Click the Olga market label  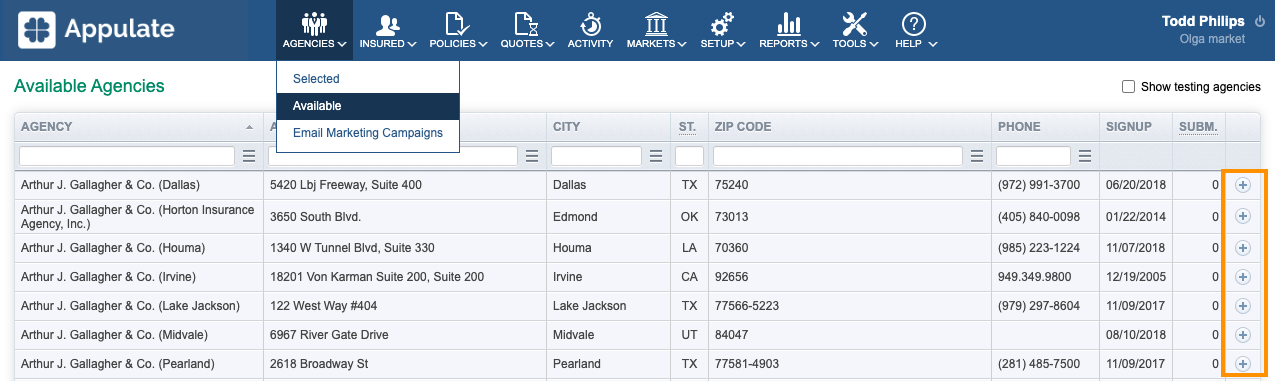1212,39
